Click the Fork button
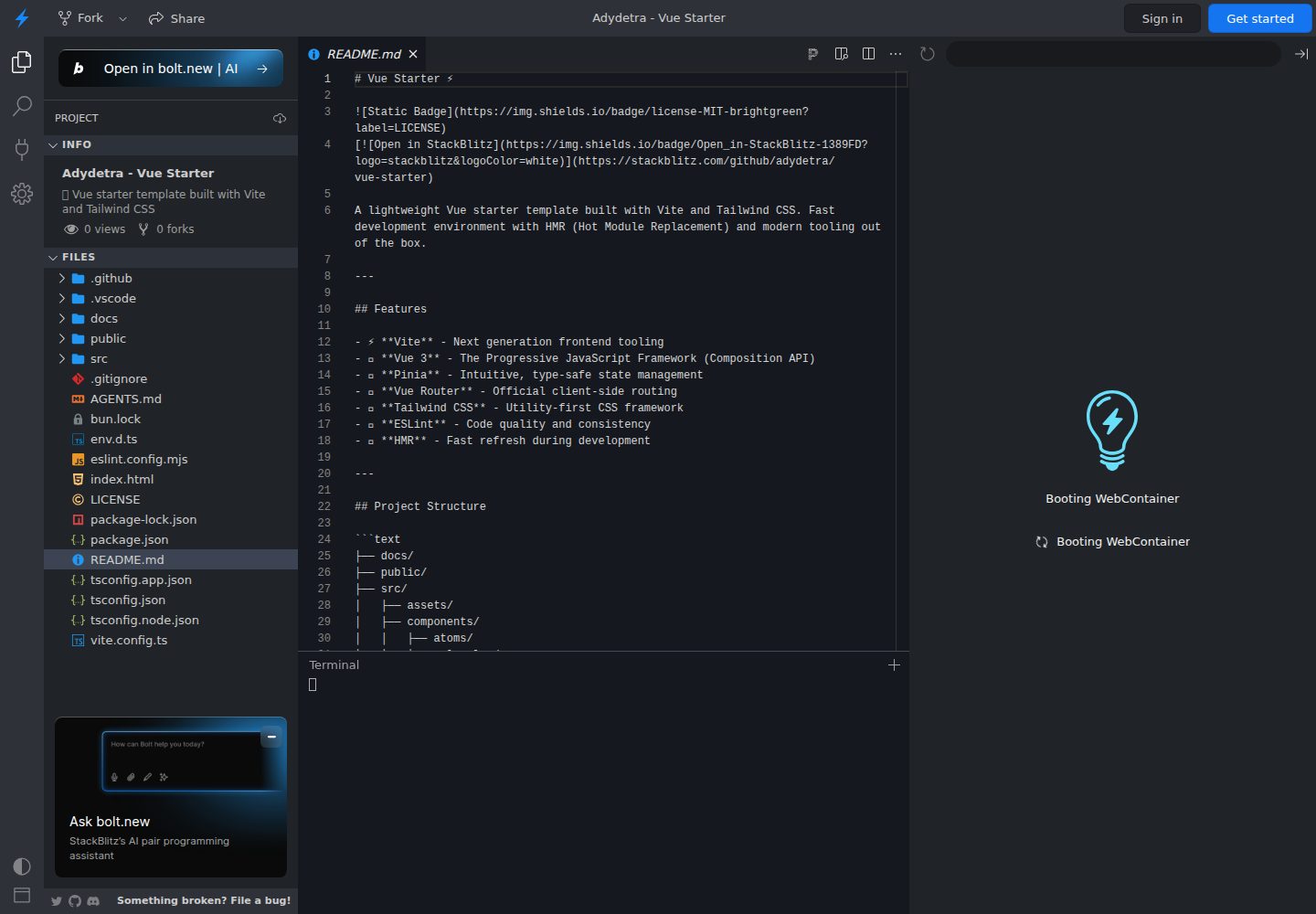This screenshot has height=914, width=1316. (80, 18)
